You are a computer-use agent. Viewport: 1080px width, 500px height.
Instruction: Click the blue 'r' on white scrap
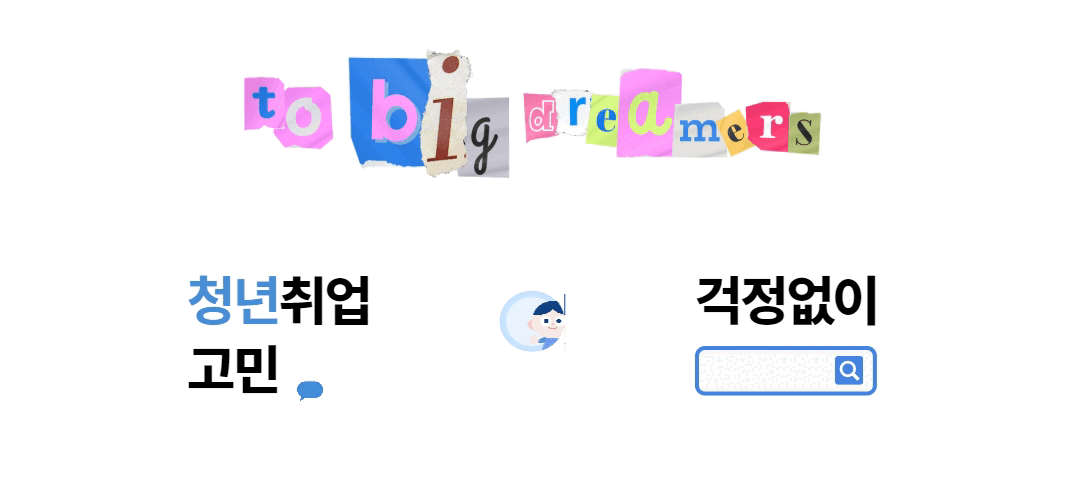point(574,112)
